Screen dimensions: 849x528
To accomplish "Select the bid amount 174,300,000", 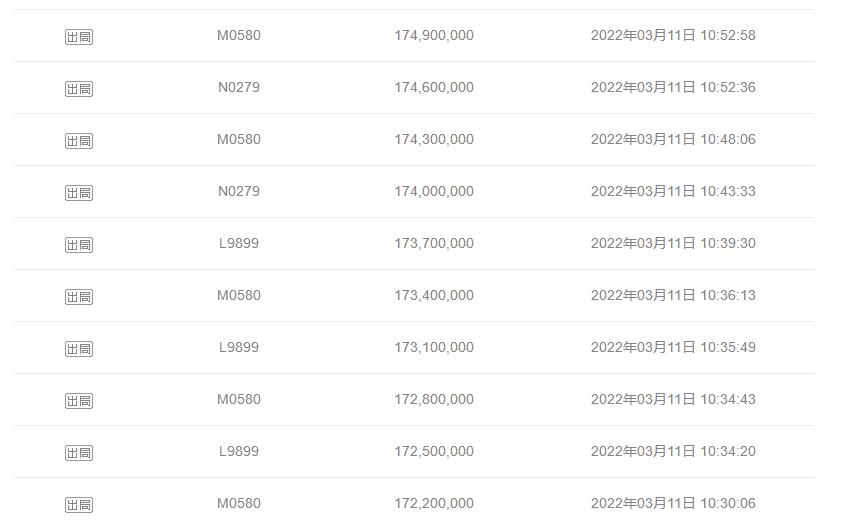I will coord(434,139).
